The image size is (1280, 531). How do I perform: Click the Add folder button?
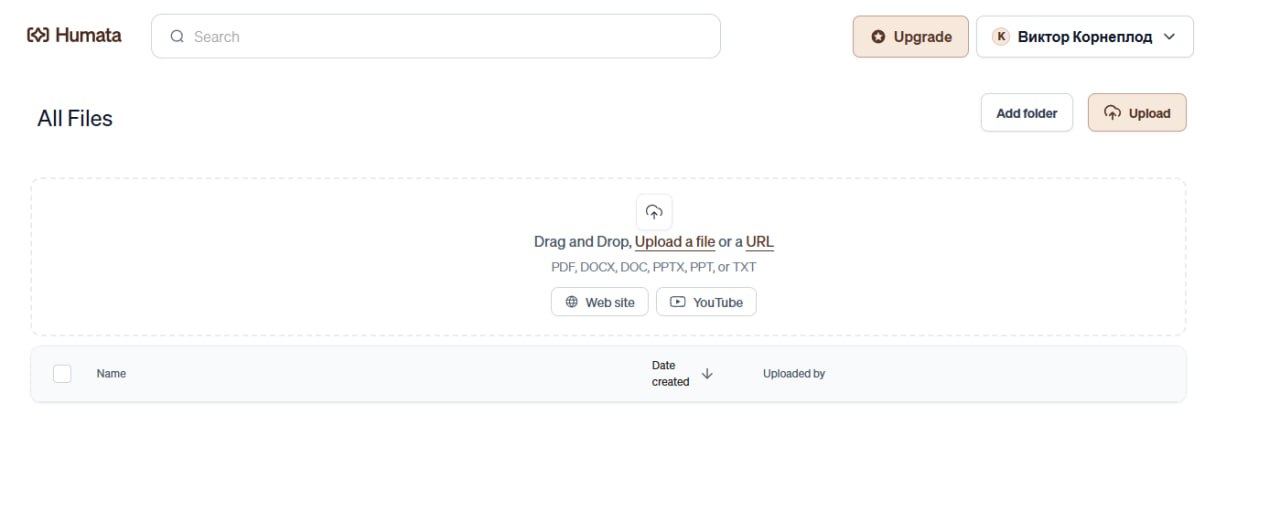click(1027, 113)
